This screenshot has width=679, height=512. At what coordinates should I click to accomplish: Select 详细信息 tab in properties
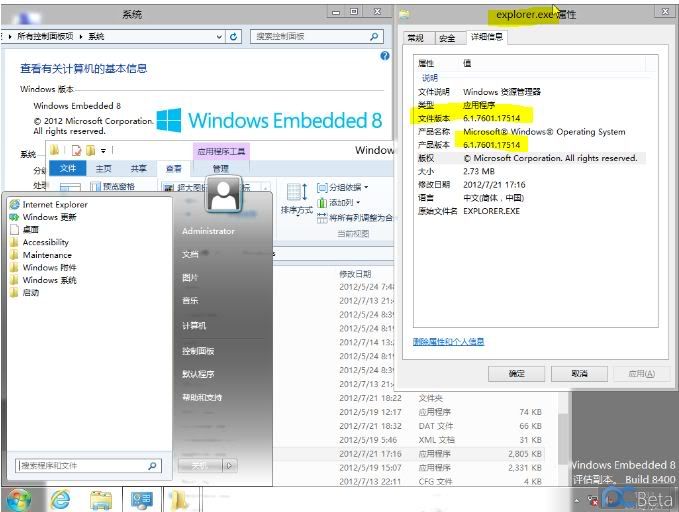coord(487,37)
